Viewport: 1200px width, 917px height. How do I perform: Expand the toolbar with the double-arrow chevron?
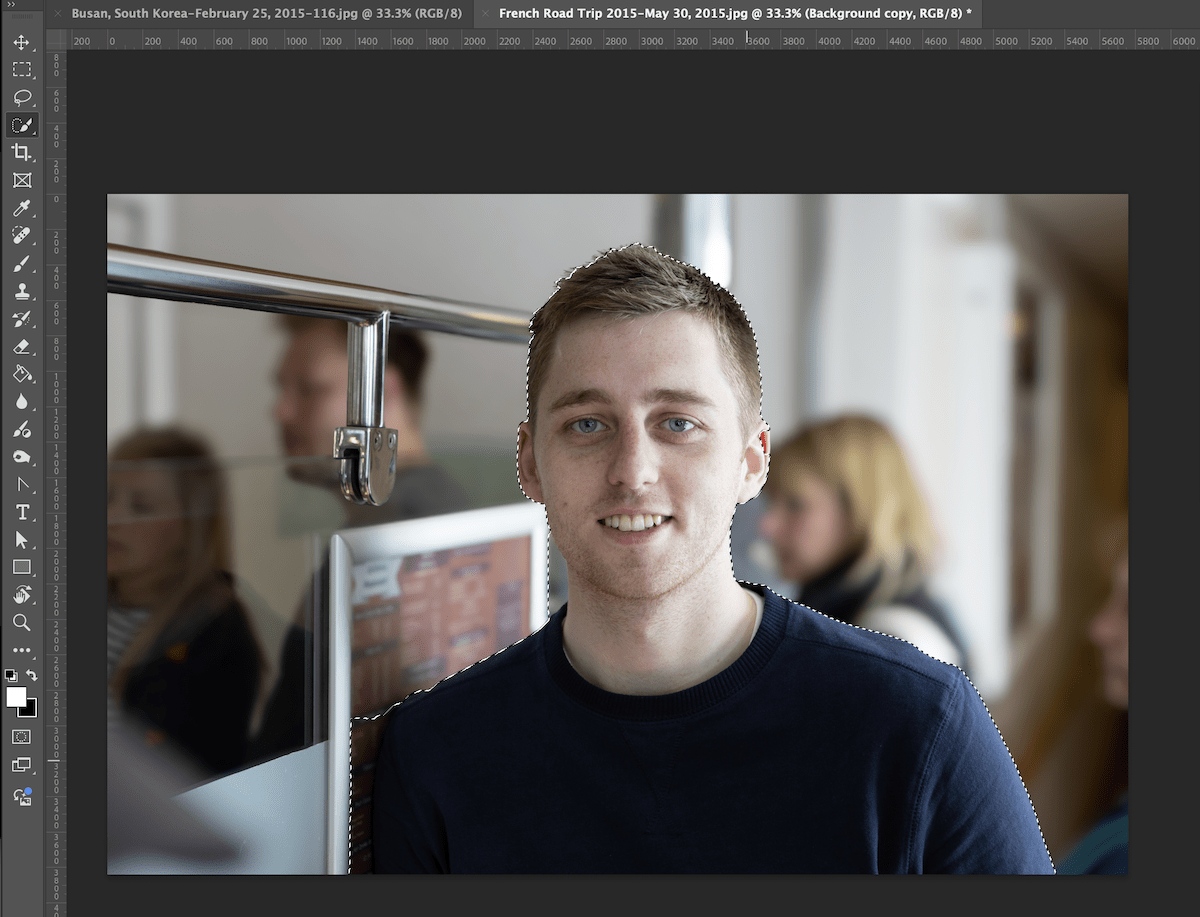(12, 7)
